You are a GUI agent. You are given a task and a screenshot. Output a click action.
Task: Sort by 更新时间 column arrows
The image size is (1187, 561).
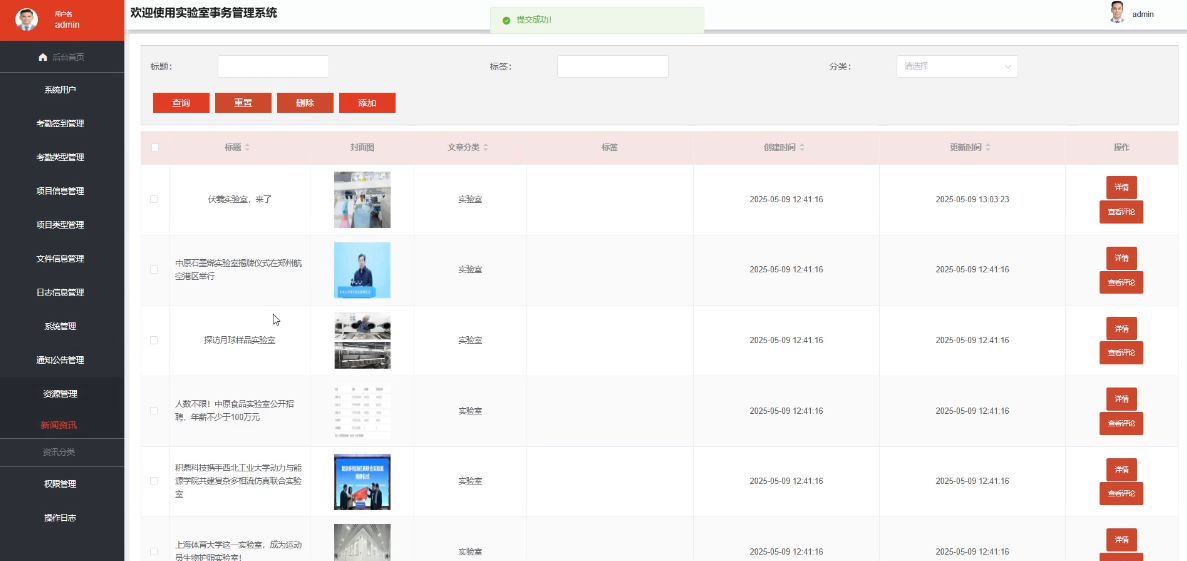989,148
